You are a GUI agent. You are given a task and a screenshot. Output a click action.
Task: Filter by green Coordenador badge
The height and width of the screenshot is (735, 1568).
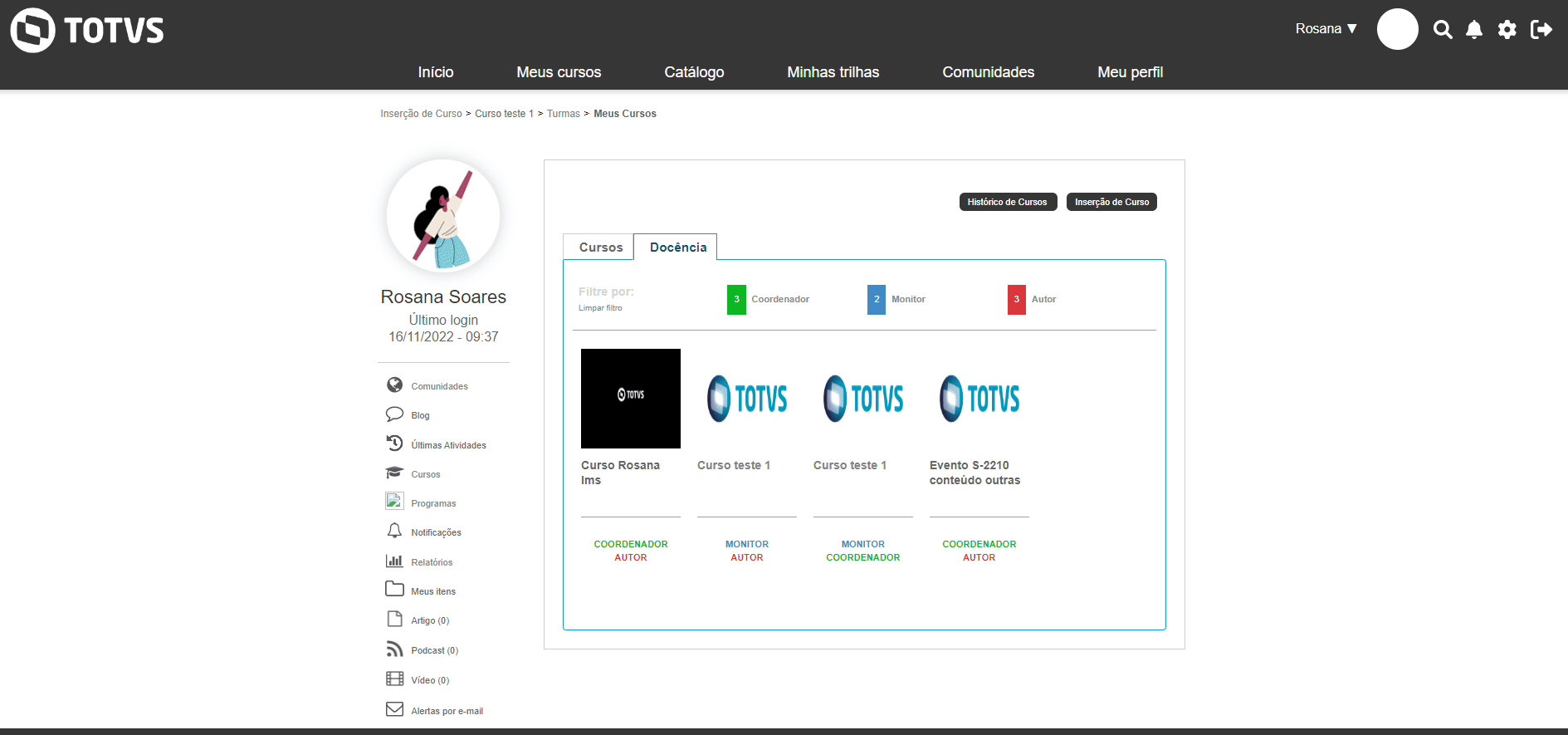pos(736,300)
